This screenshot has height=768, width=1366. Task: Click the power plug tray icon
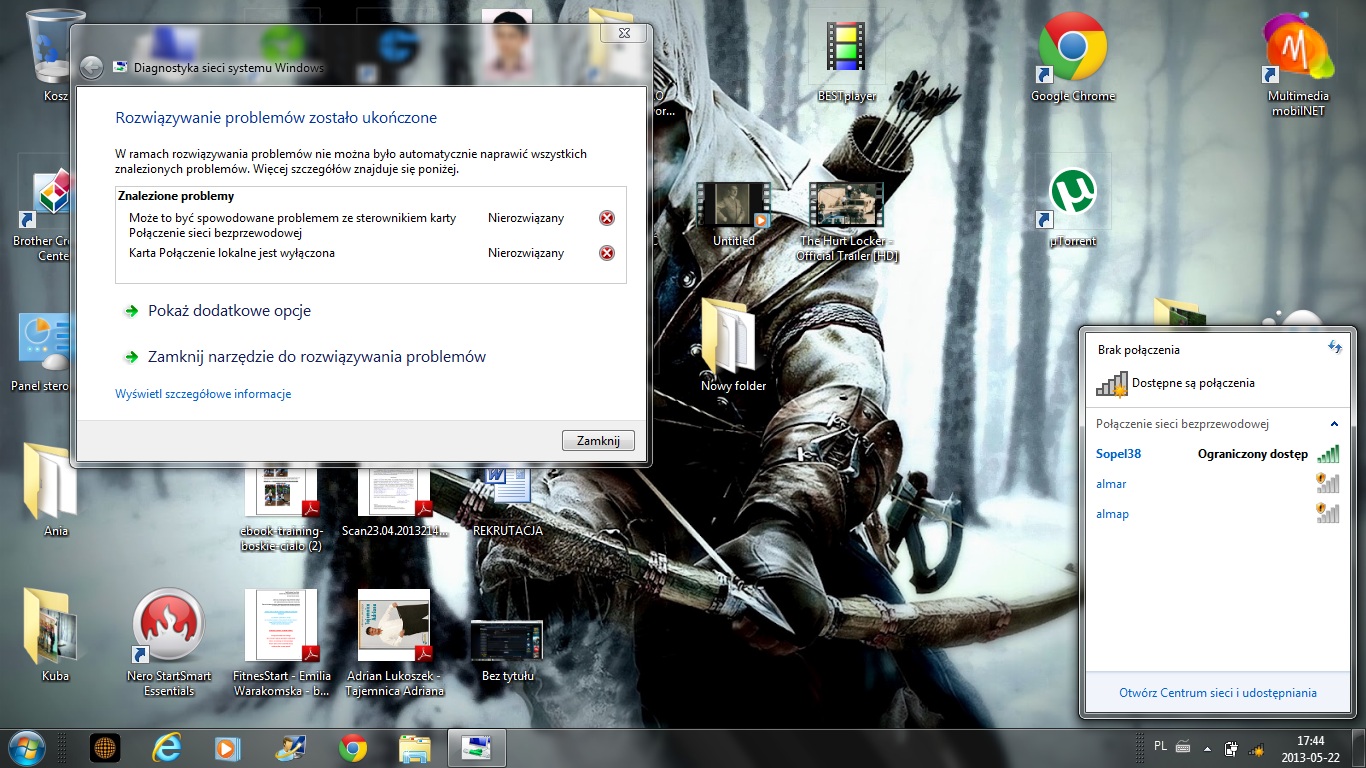click(1233, 748)
